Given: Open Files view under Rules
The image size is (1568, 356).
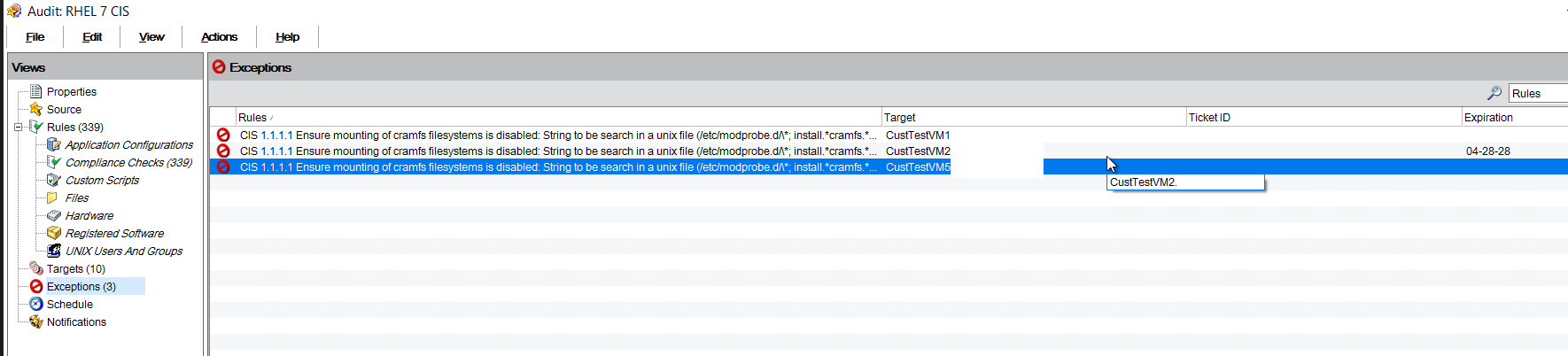Looking at the screenshot, I should click(x=77, y=197).
